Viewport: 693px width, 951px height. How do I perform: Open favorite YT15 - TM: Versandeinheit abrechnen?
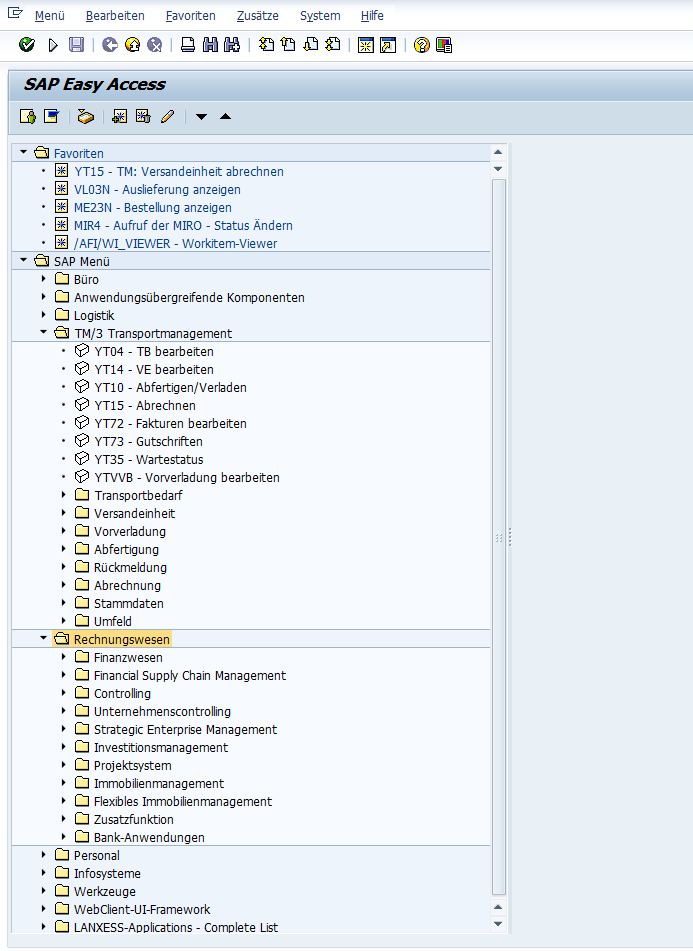(x=179, y=172)
